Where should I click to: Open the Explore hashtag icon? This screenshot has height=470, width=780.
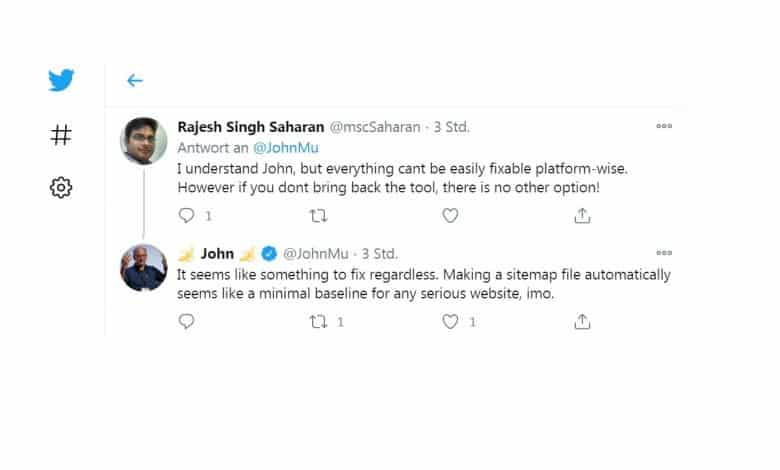point(61,135)
